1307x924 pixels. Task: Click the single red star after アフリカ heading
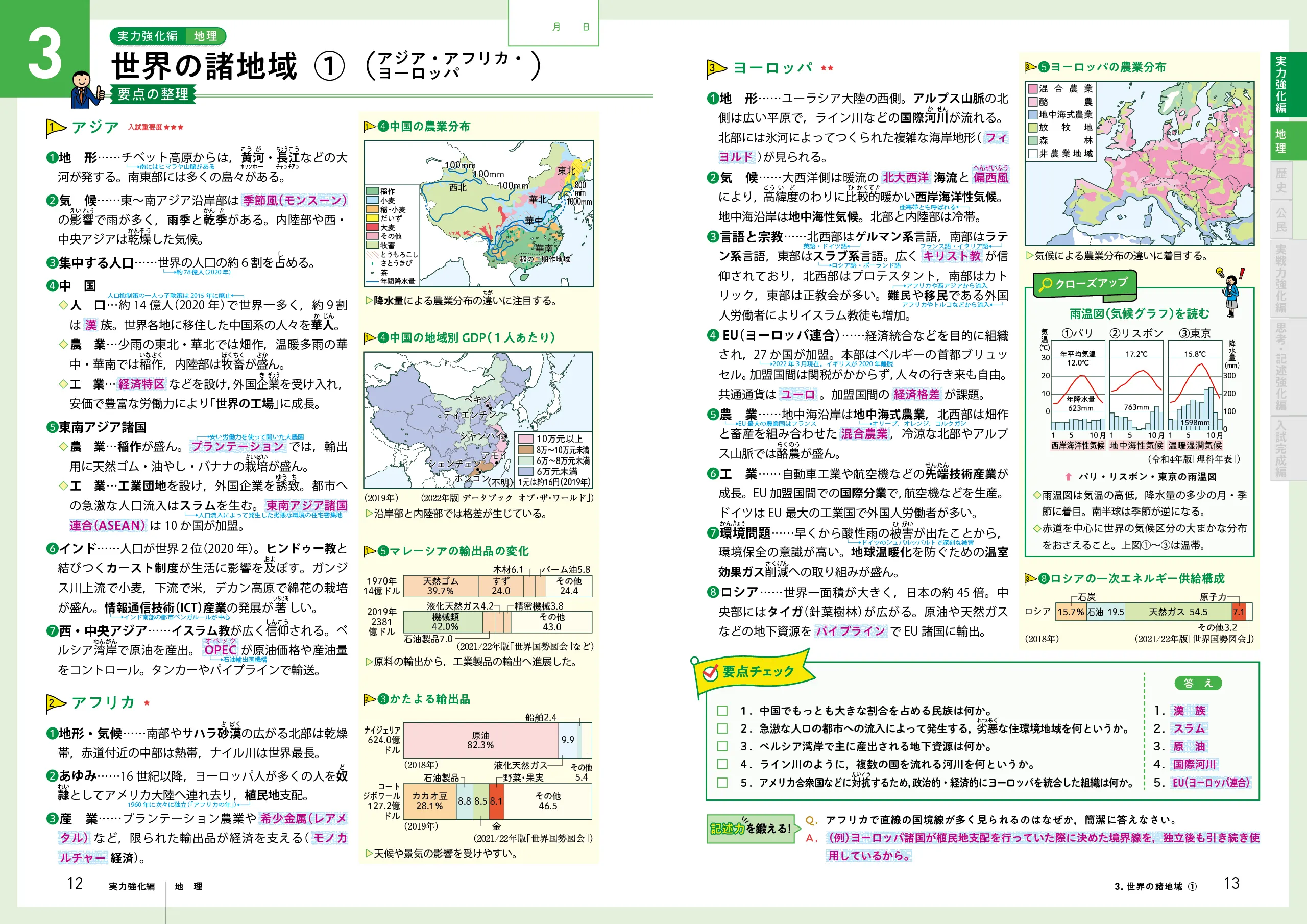point(147,703)
